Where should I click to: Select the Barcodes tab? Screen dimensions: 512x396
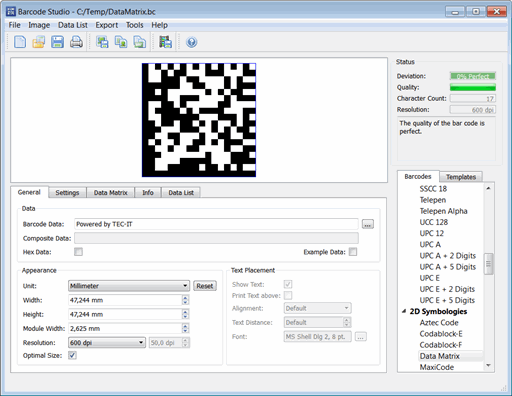click(x=418, y=176)
